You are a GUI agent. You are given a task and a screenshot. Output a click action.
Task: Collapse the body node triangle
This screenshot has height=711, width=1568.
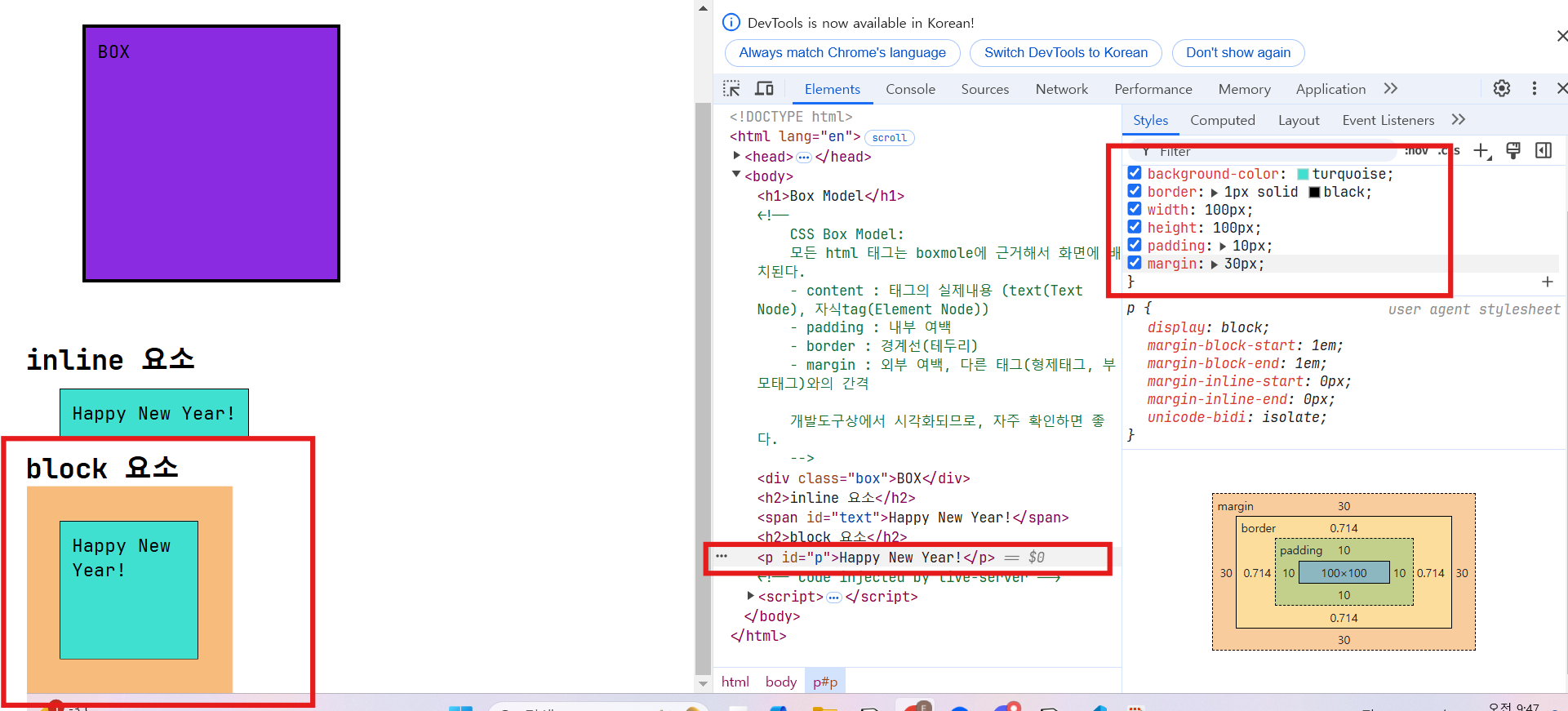coord(736,175)
